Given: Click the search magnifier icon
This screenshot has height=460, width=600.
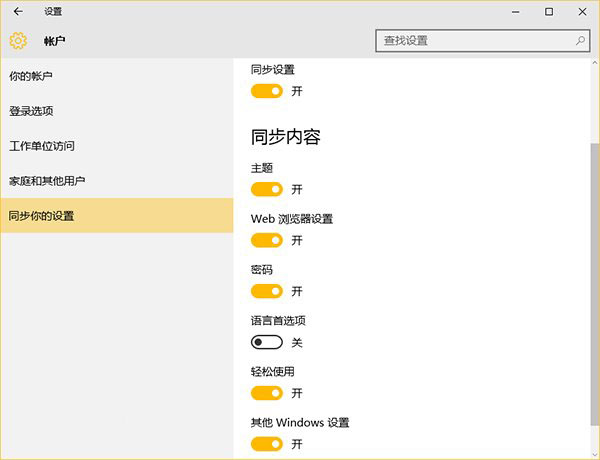Looking at the screenshot, I should pyautogui.click(x=580, y=41).
